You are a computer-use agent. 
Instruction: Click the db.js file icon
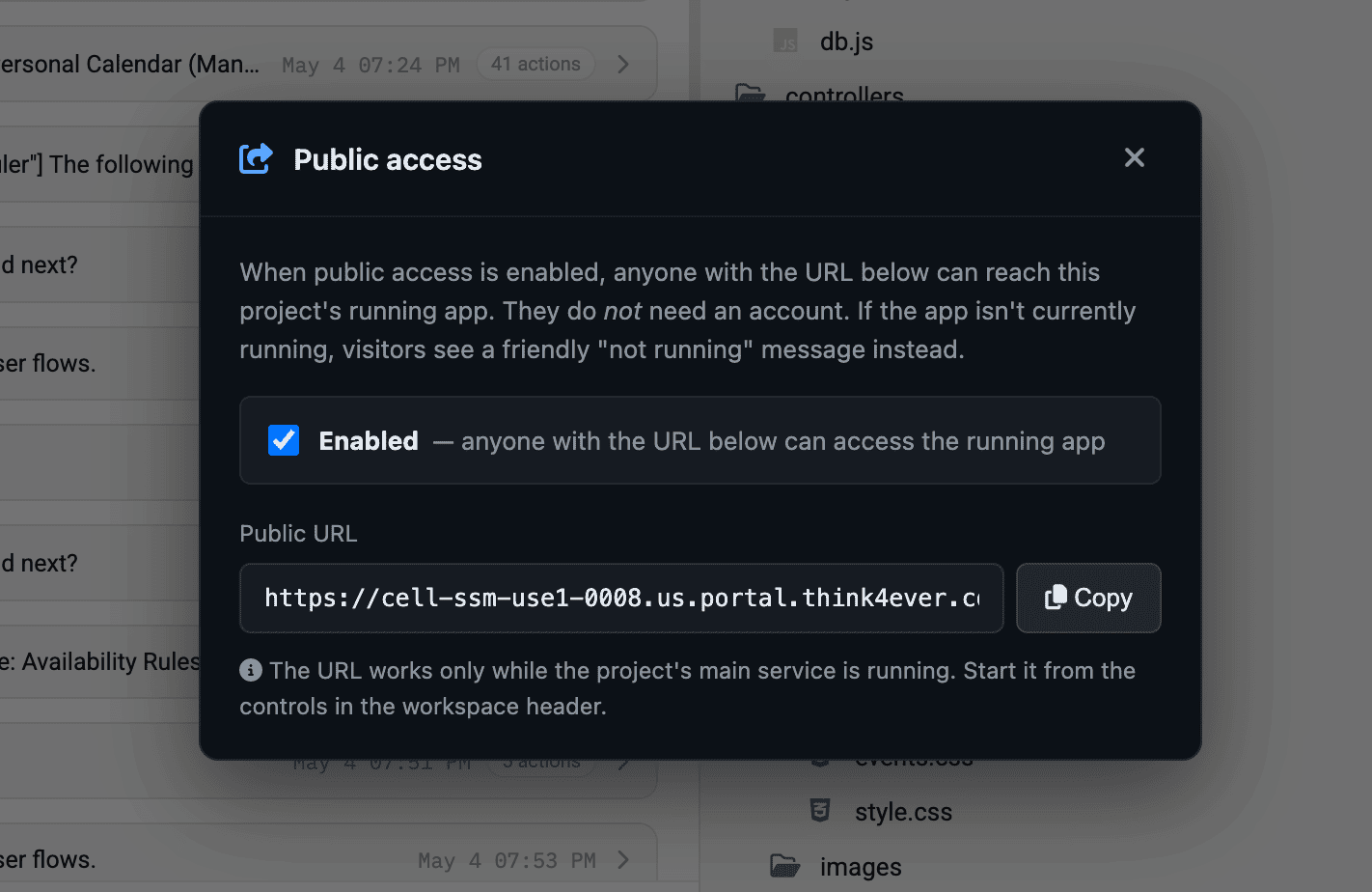(785, 41)
